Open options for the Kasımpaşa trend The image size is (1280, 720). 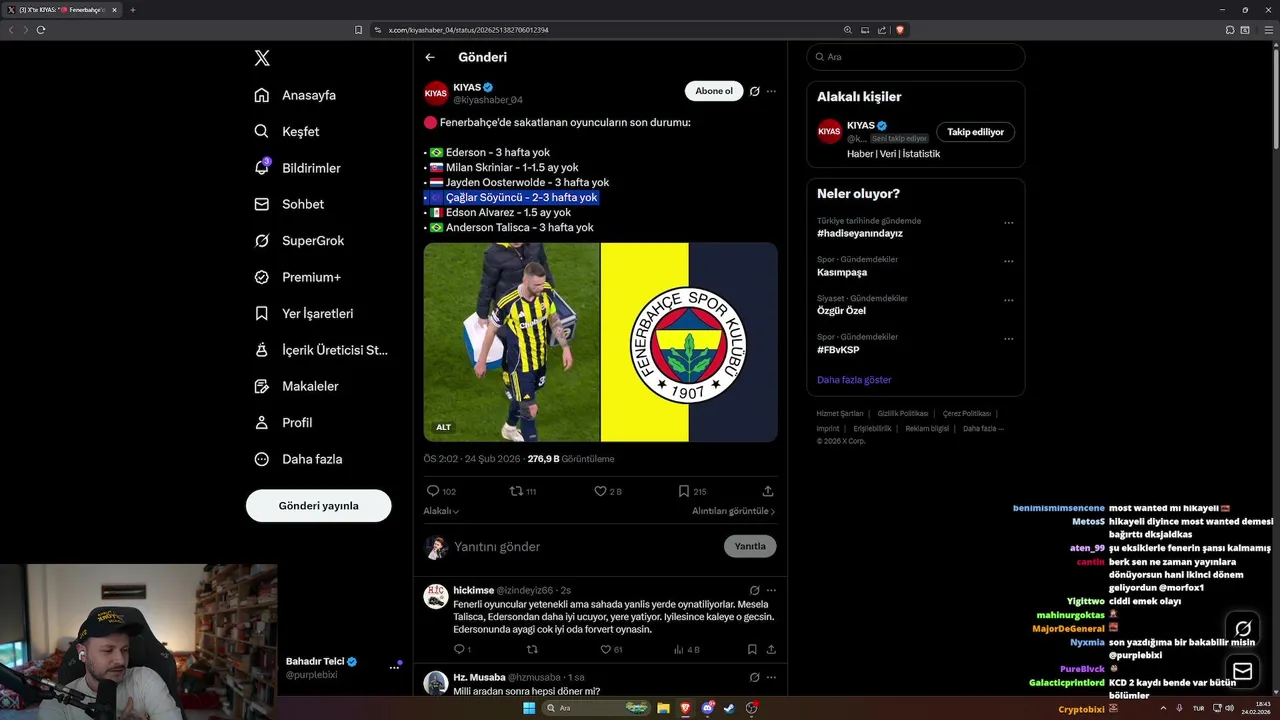(x=1008, y=262)
